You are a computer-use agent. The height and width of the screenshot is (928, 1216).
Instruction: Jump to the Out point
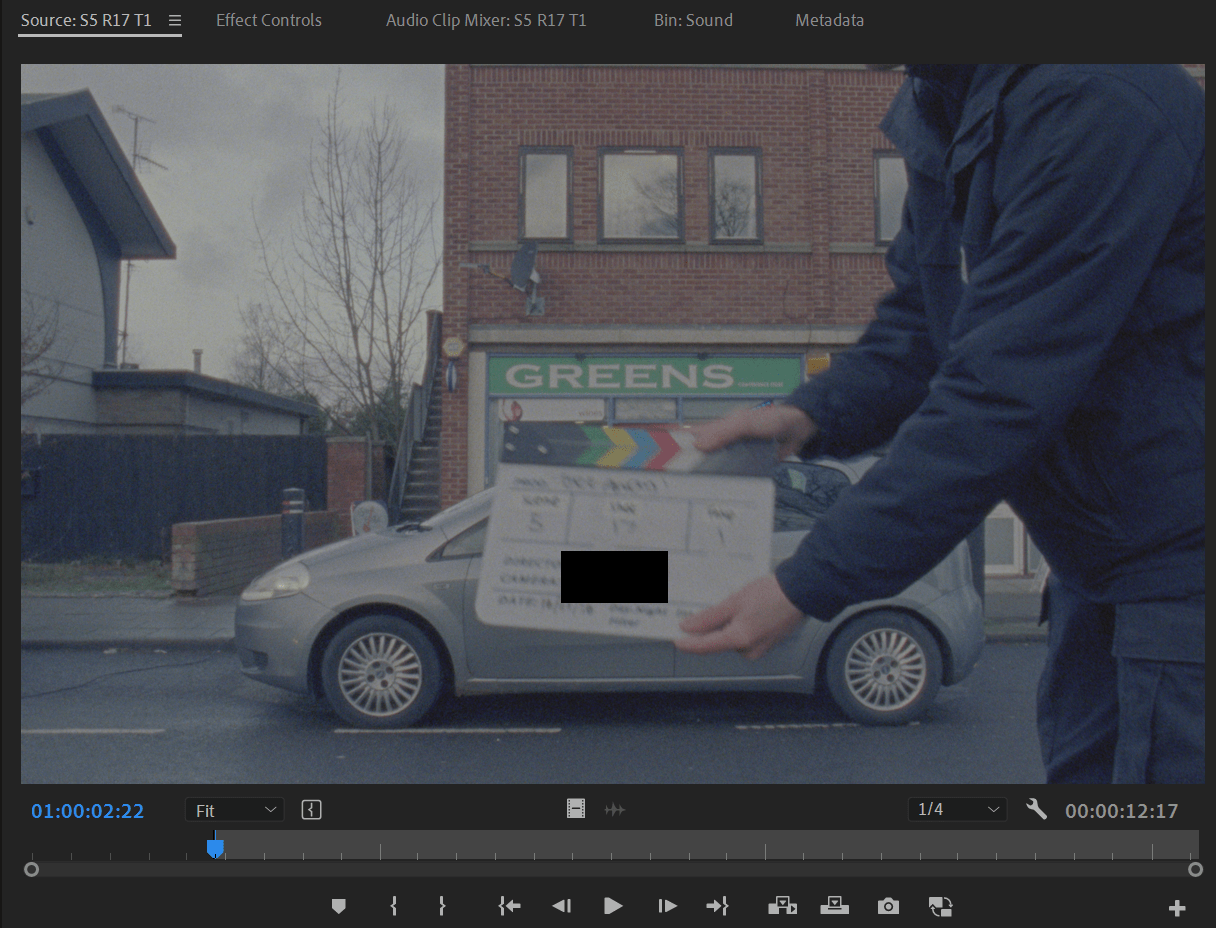coord(717,906)
